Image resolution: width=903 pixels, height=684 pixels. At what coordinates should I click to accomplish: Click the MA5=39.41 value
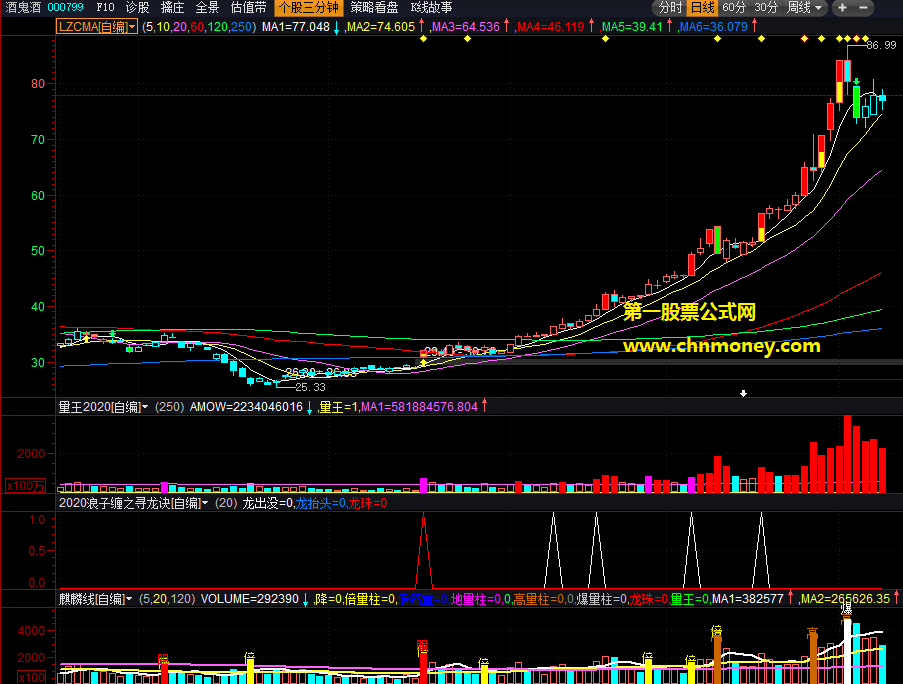pos(632,26)
